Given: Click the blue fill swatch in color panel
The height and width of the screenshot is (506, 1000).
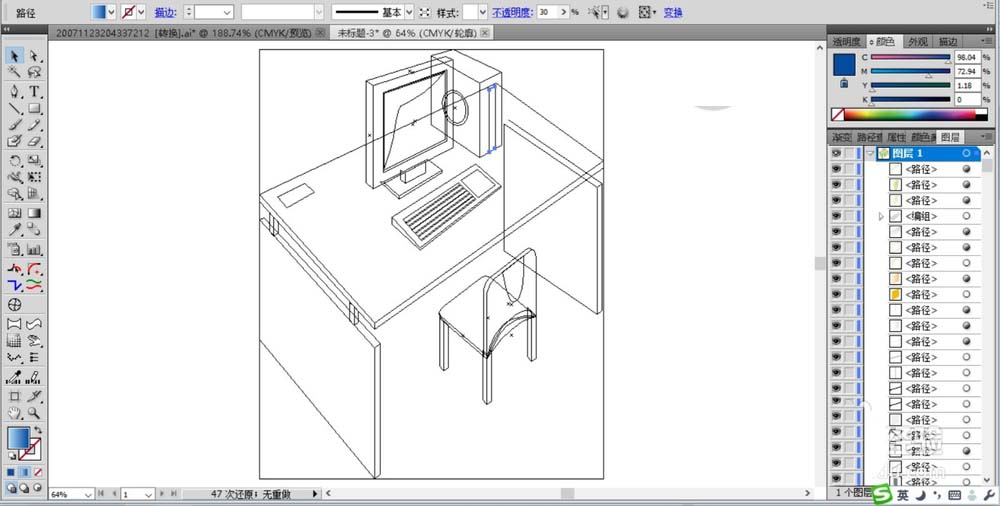Looking at the screenshot, I should [x=844, y=65].
